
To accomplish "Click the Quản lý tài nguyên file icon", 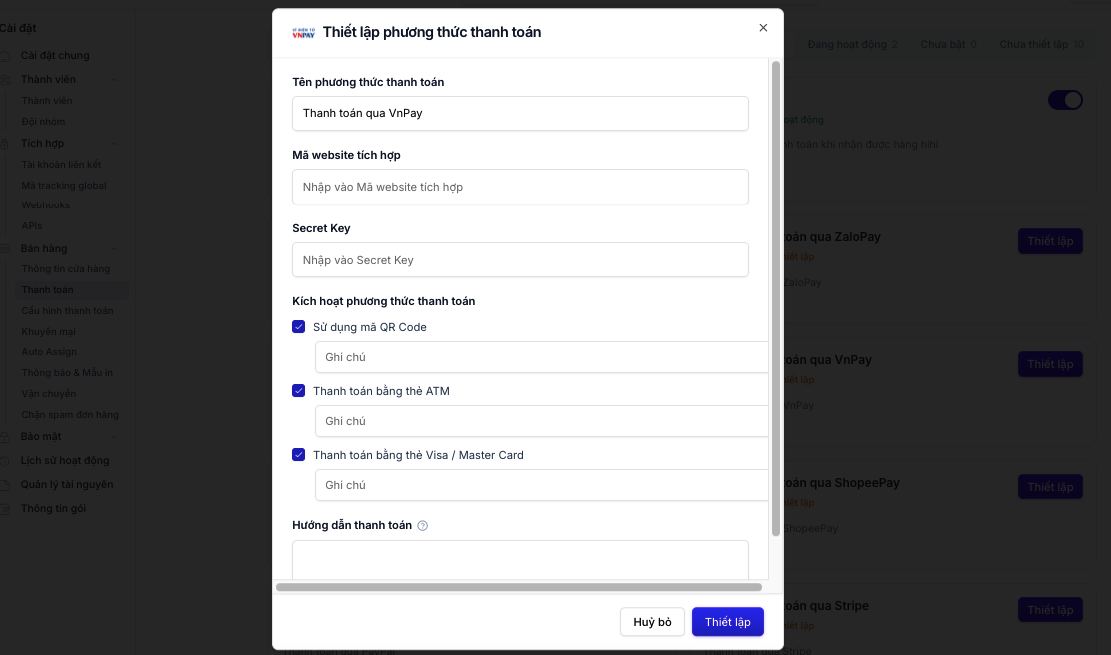I will tap(5, 485).
